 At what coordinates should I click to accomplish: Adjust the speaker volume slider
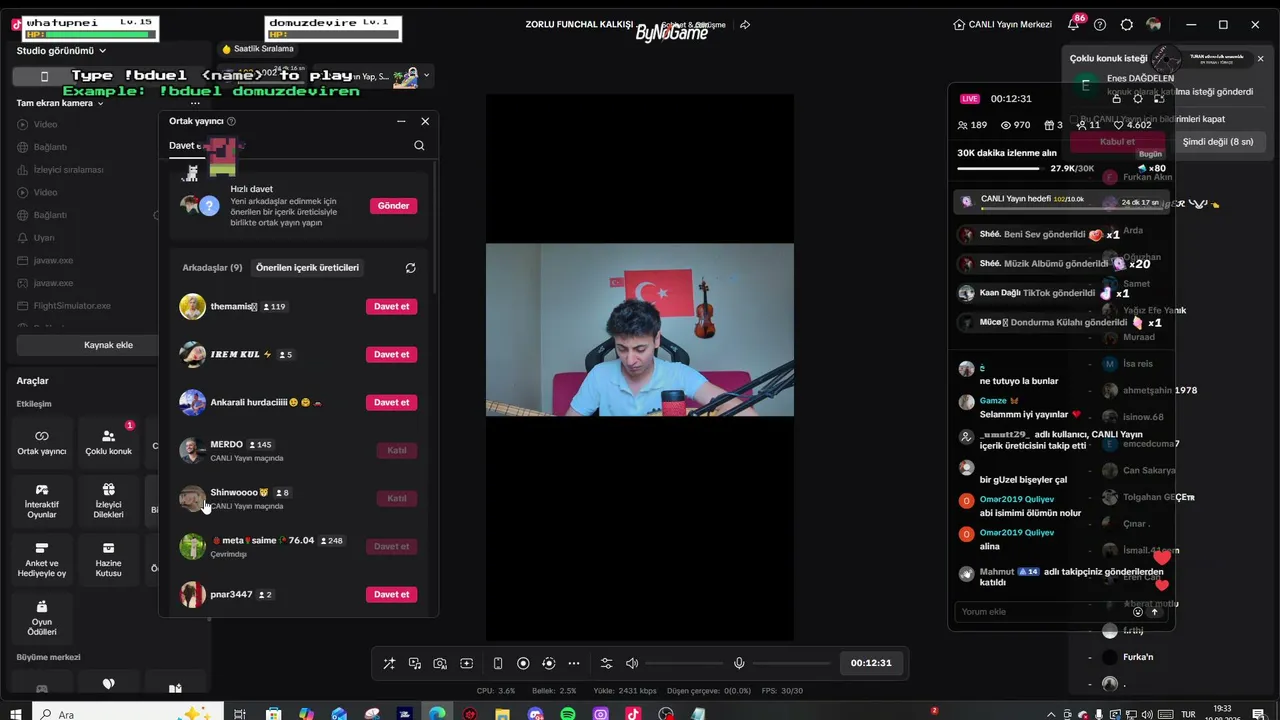tap(684, 663)
